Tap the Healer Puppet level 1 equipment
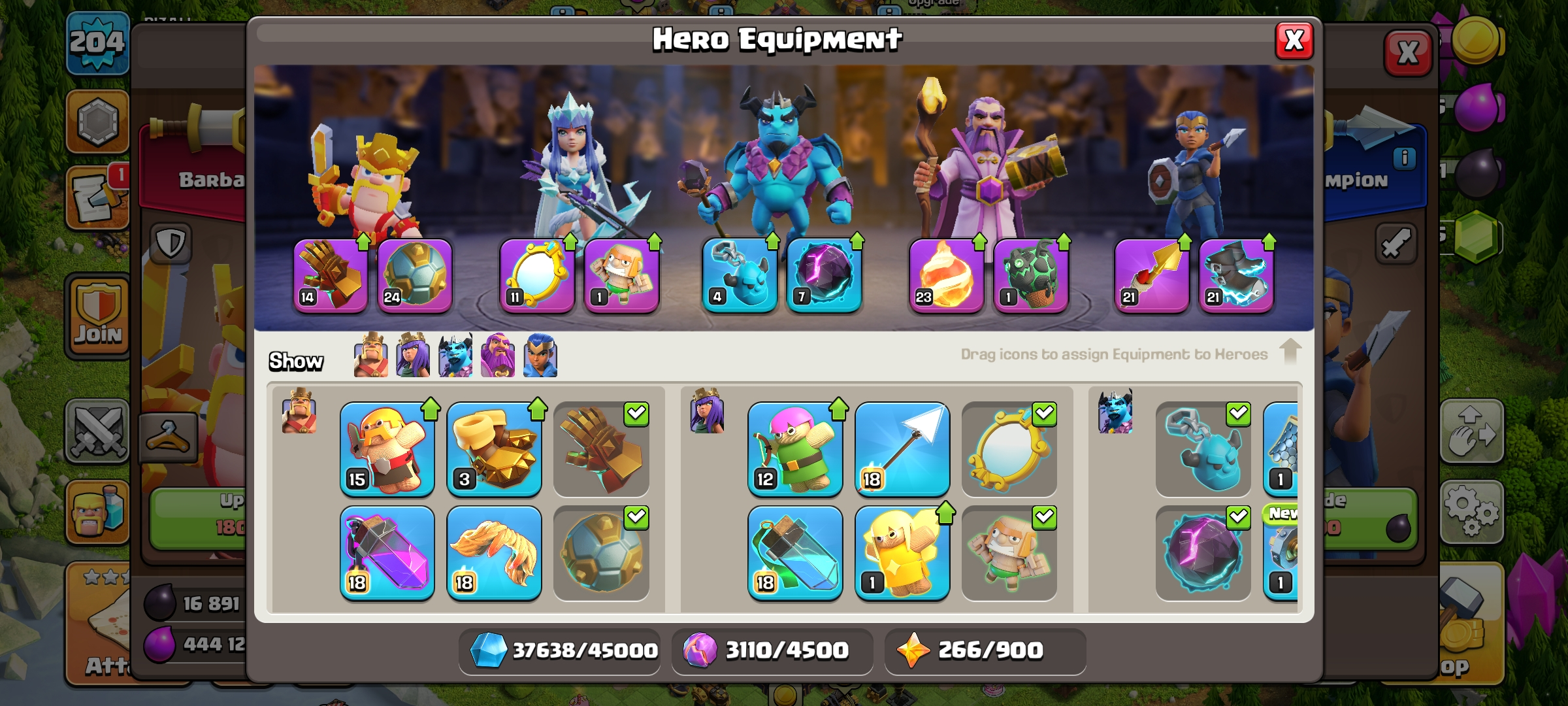 (x=902, y=553)
